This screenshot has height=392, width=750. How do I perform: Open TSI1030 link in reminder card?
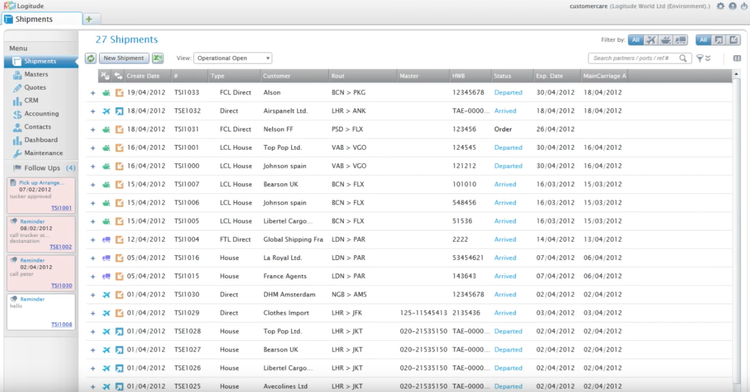coord(62,286)
